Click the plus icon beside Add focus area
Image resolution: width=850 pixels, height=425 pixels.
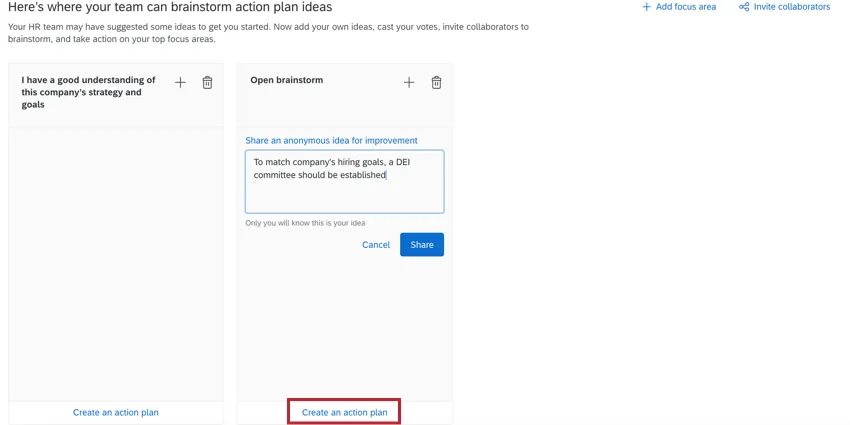[646, 7]
